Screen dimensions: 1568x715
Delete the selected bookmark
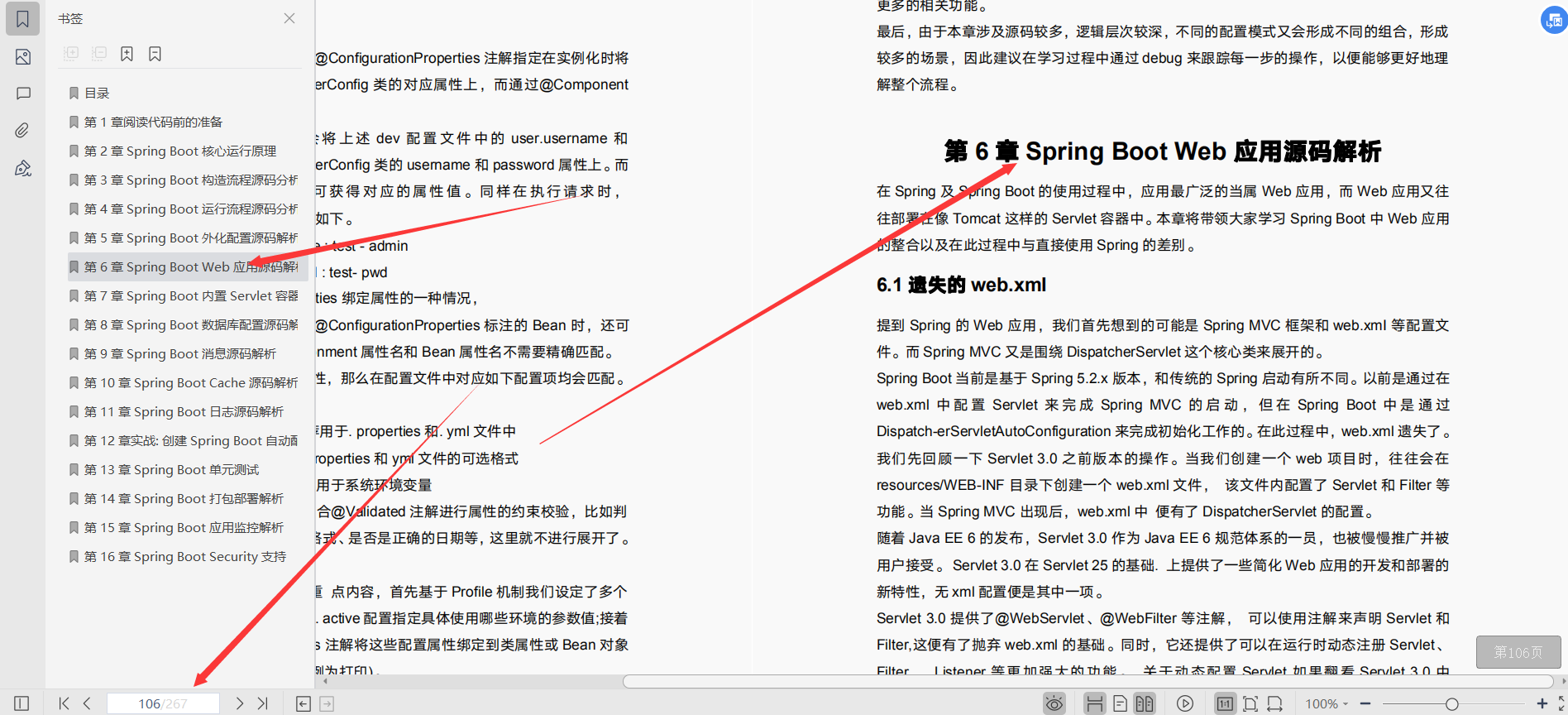(155, 54)
